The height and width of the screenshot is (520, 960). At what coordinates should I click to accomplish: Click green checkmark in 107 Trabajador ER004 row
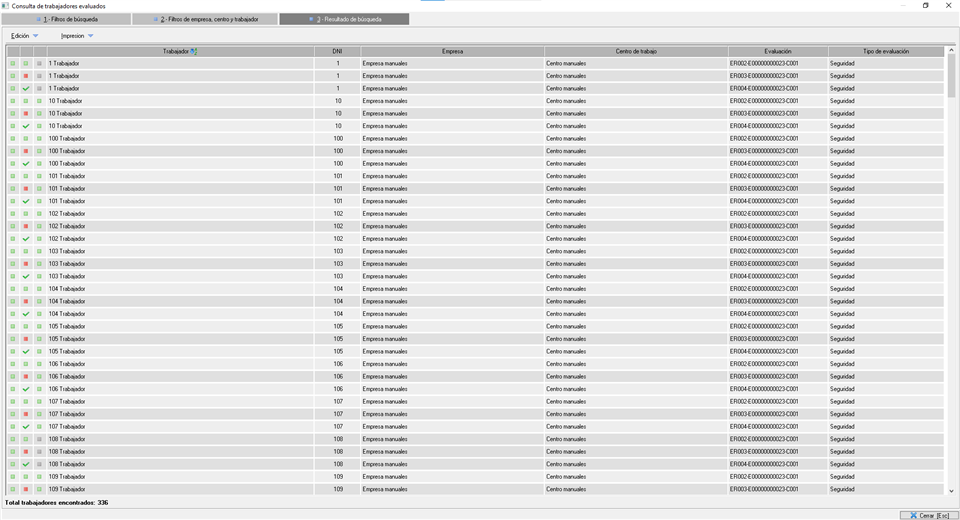click(26, 427)
